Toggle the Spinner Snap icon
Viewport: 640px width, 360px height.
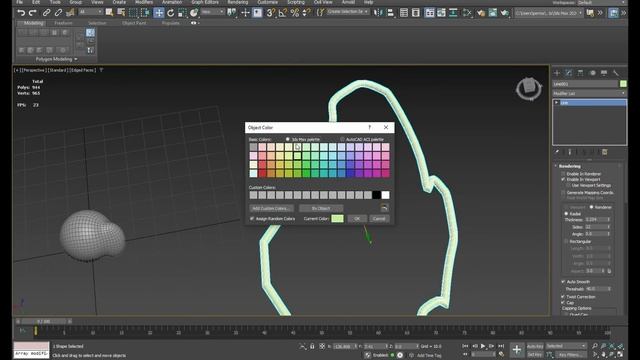(306, 13)
